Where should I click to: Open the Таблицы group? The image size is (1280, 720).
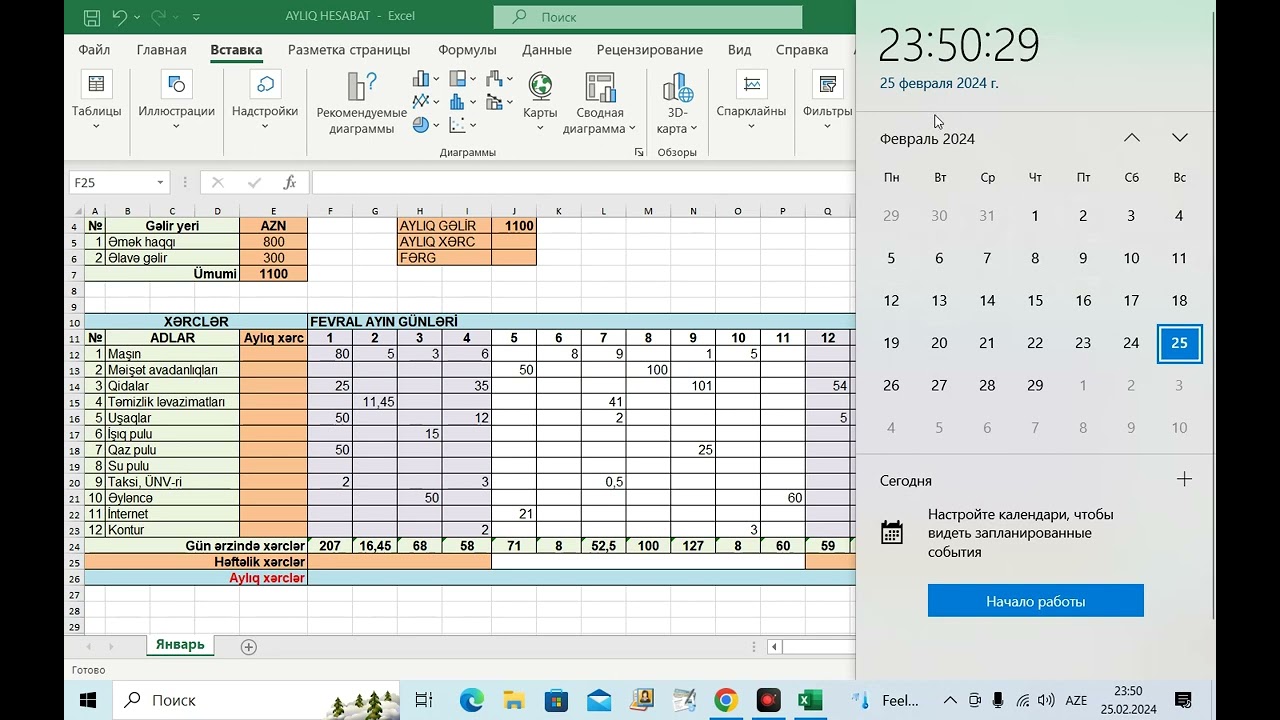pyautogui.click(x=96, y=100)
